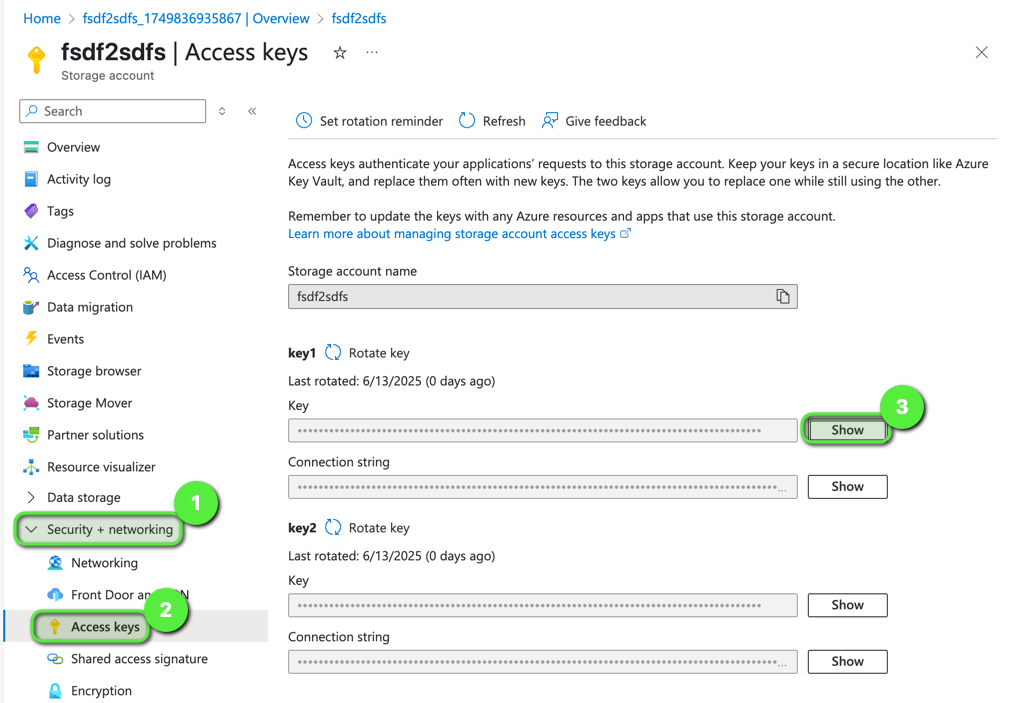Select Shared access signature menu item

click(139, 659)
